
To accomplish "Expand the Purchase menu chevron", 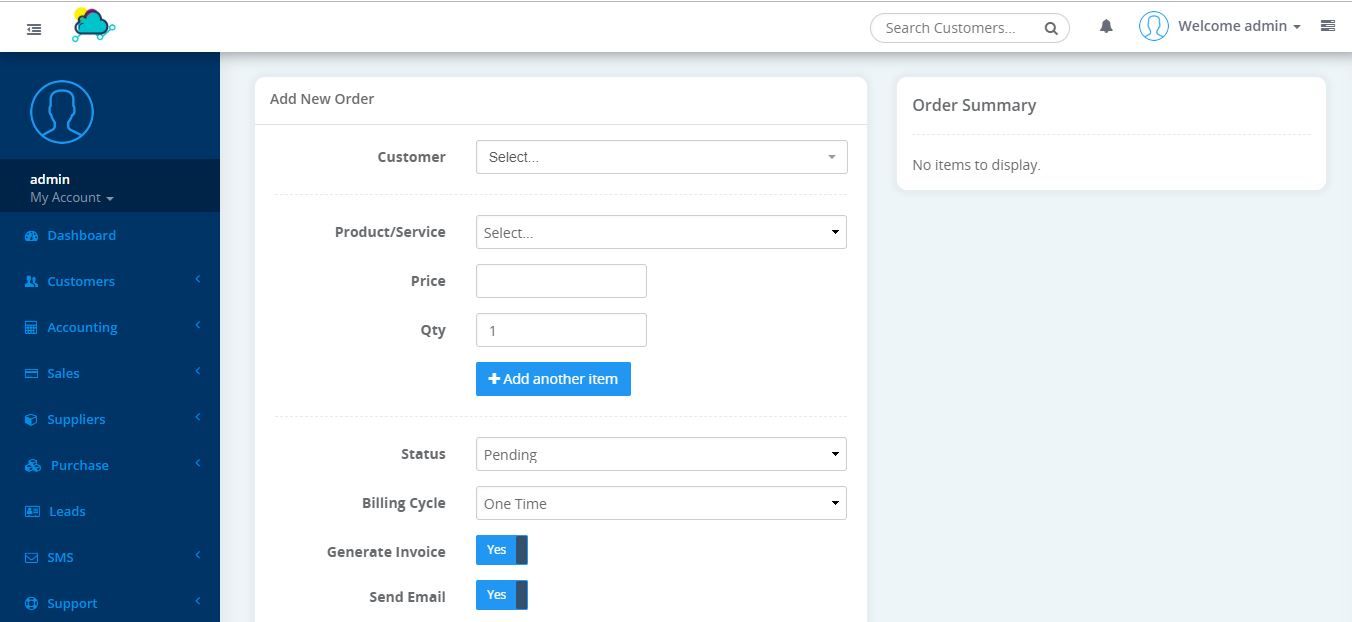I will [x=198, y=463].
